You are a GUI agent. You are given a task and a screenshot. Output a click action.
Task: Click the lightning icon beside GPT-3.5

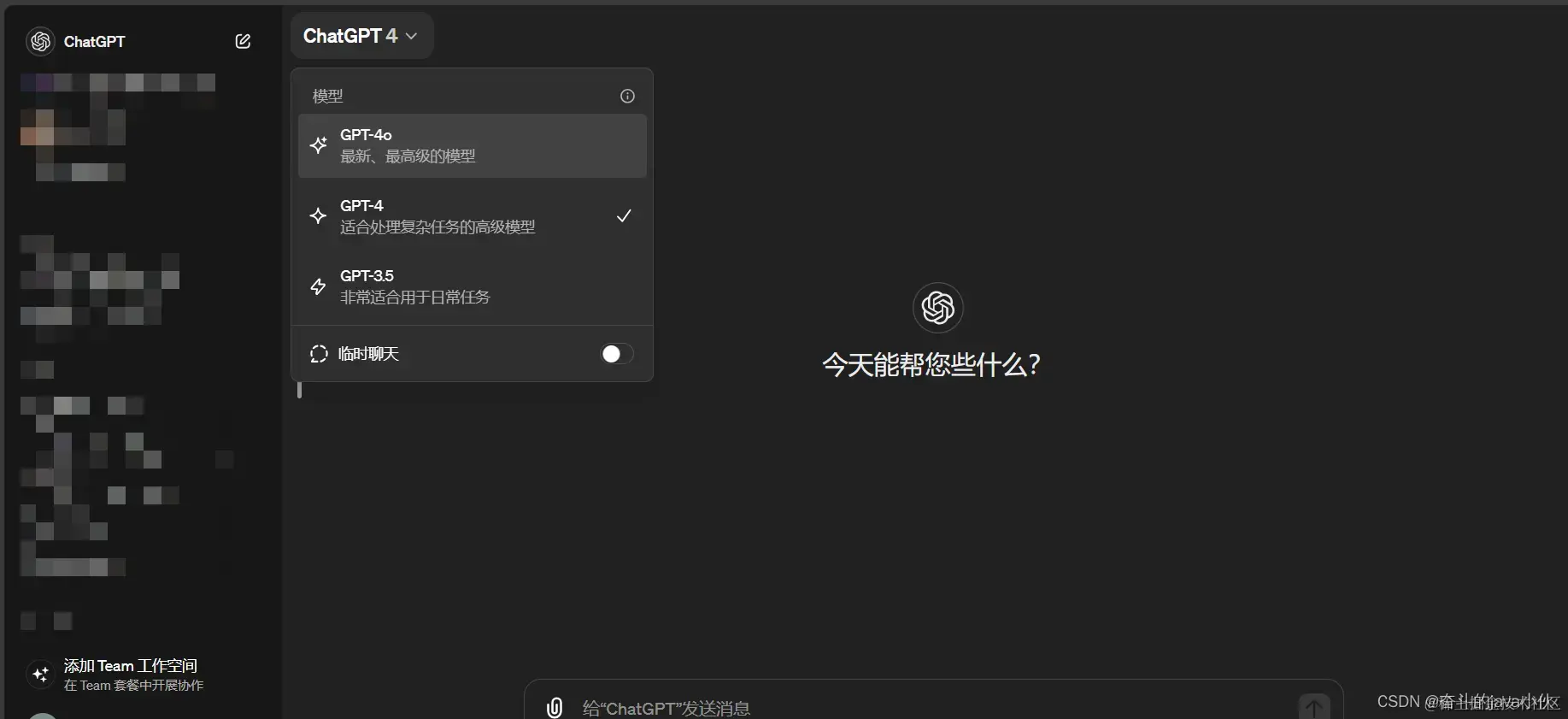point(319,286)
